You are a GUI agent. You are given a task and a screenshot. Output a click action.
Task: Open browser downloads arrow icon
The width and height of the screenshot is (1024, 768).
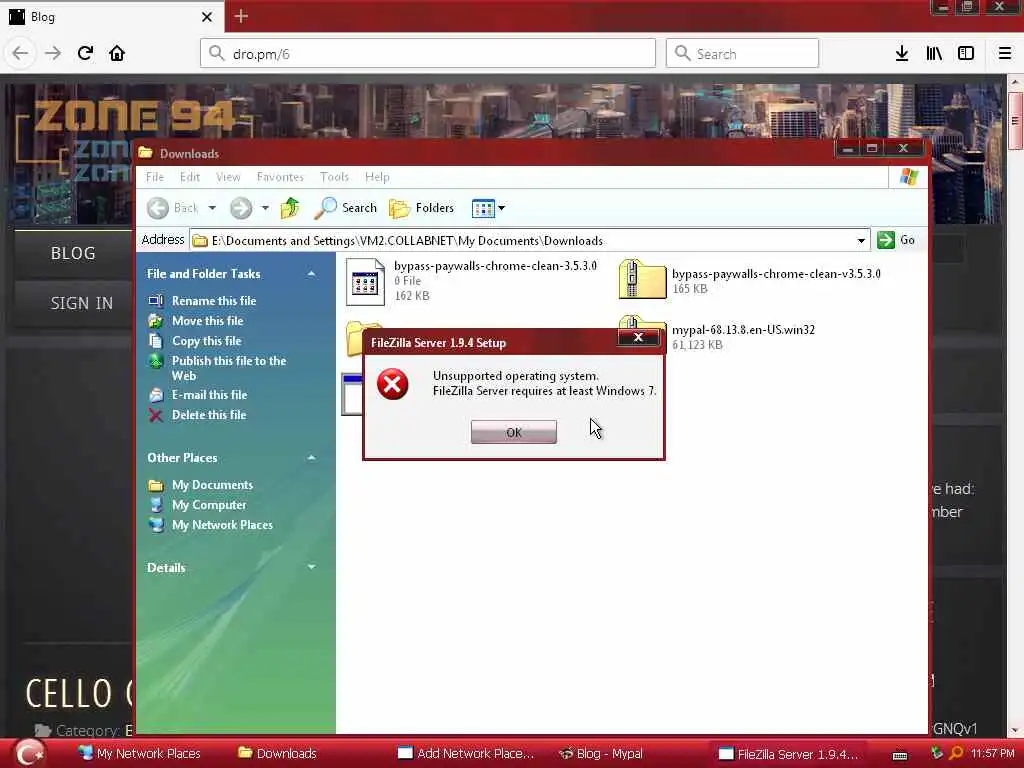[901, 54]
